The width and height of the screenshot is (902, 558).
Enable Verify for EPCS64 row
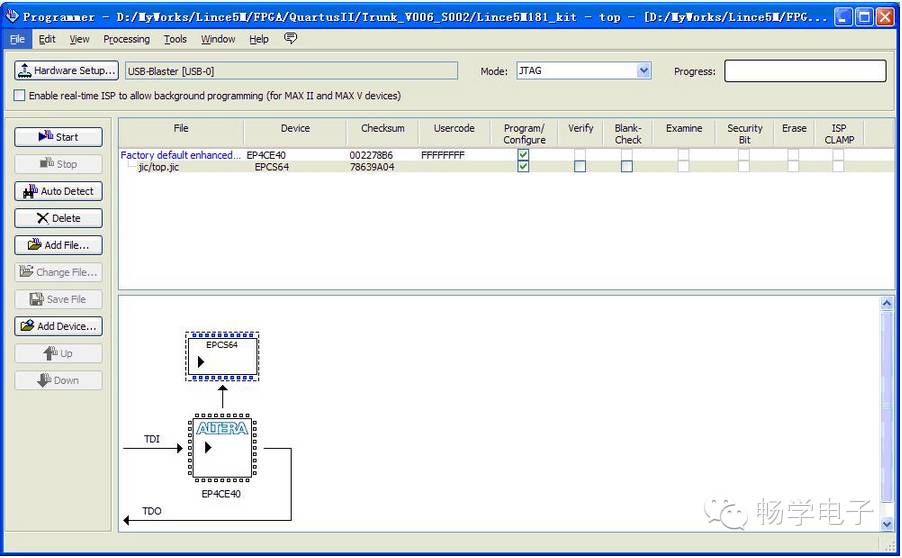(x=580, y=166)
